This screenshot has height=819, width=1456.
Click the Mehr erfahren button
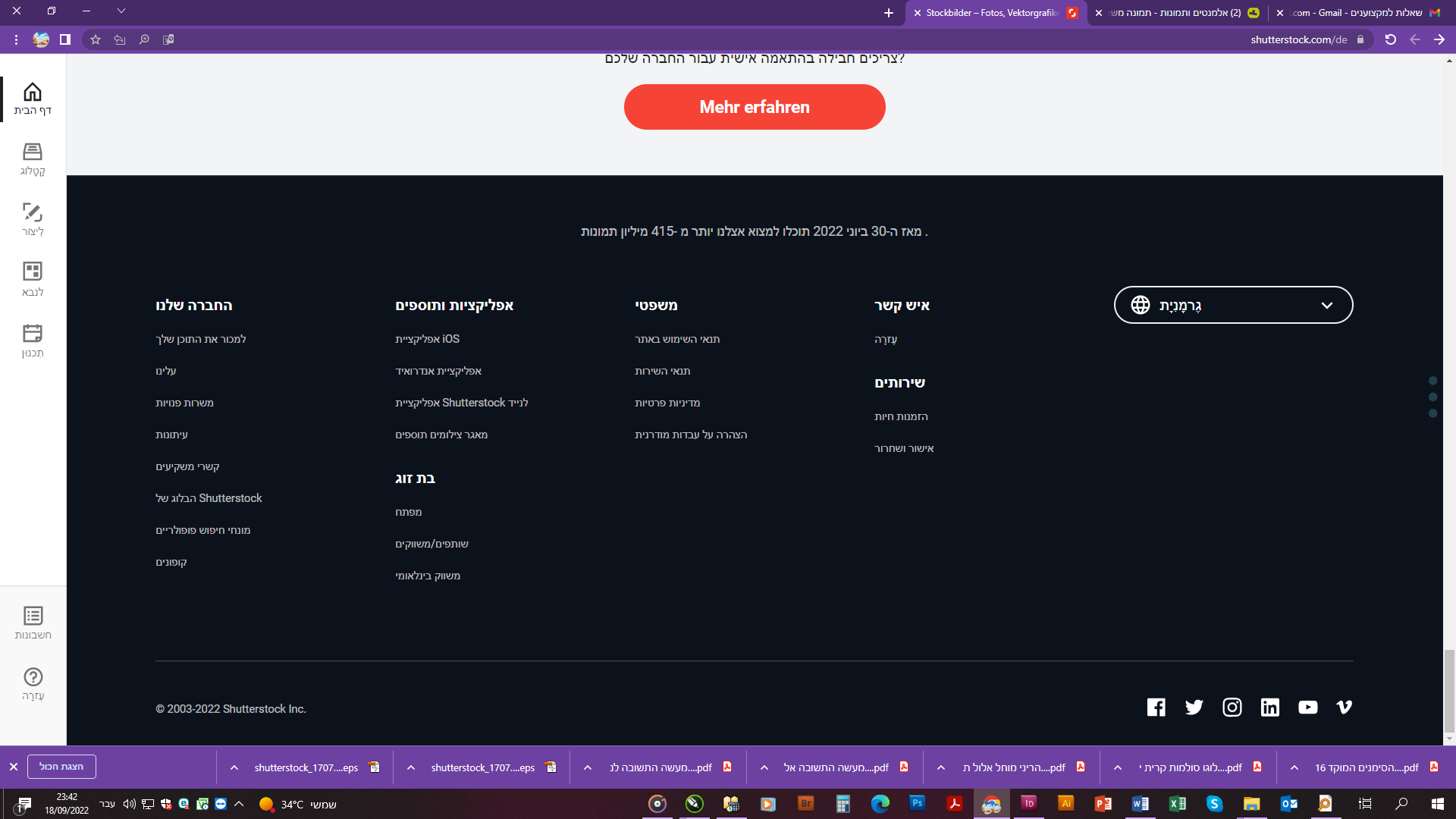754,107
